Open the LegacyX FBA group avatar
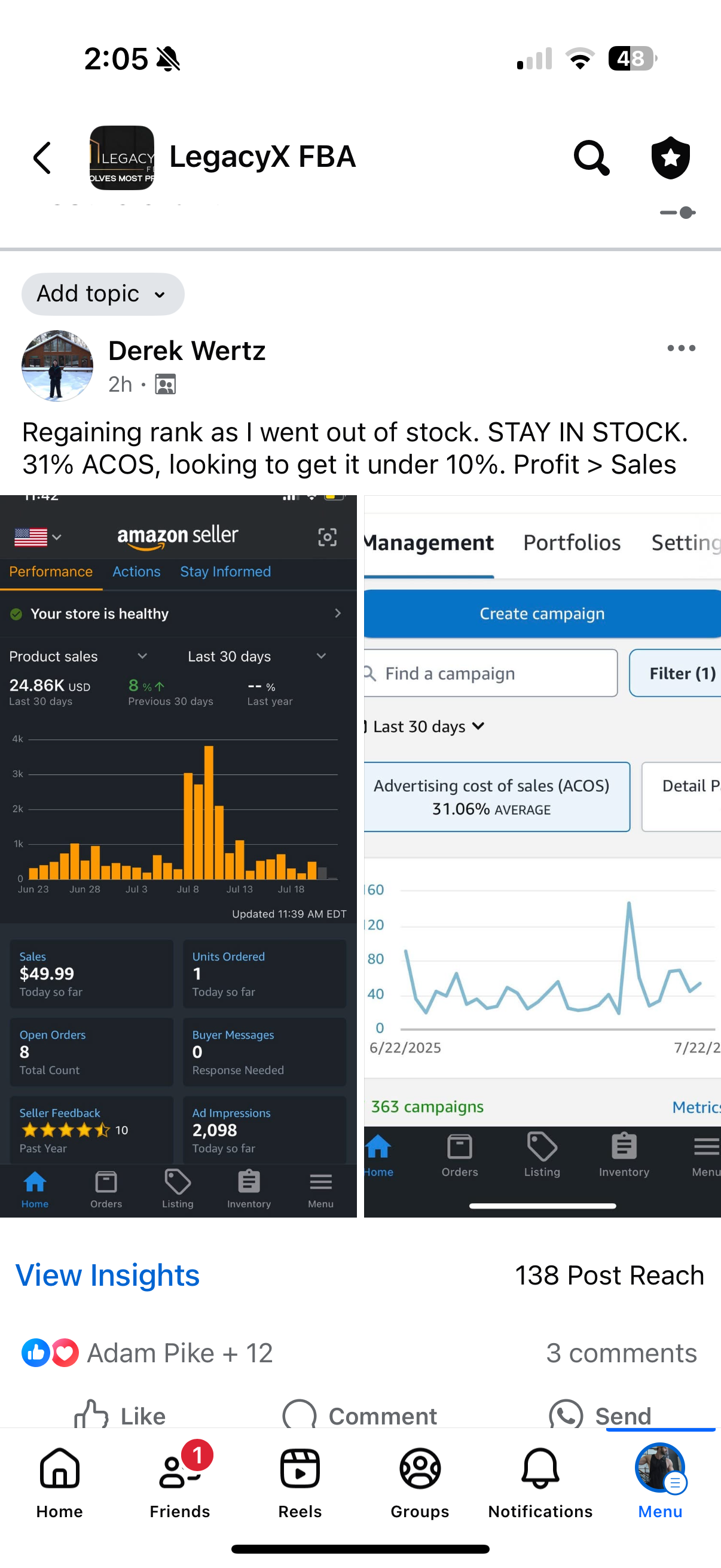 [x=122, y=158]
